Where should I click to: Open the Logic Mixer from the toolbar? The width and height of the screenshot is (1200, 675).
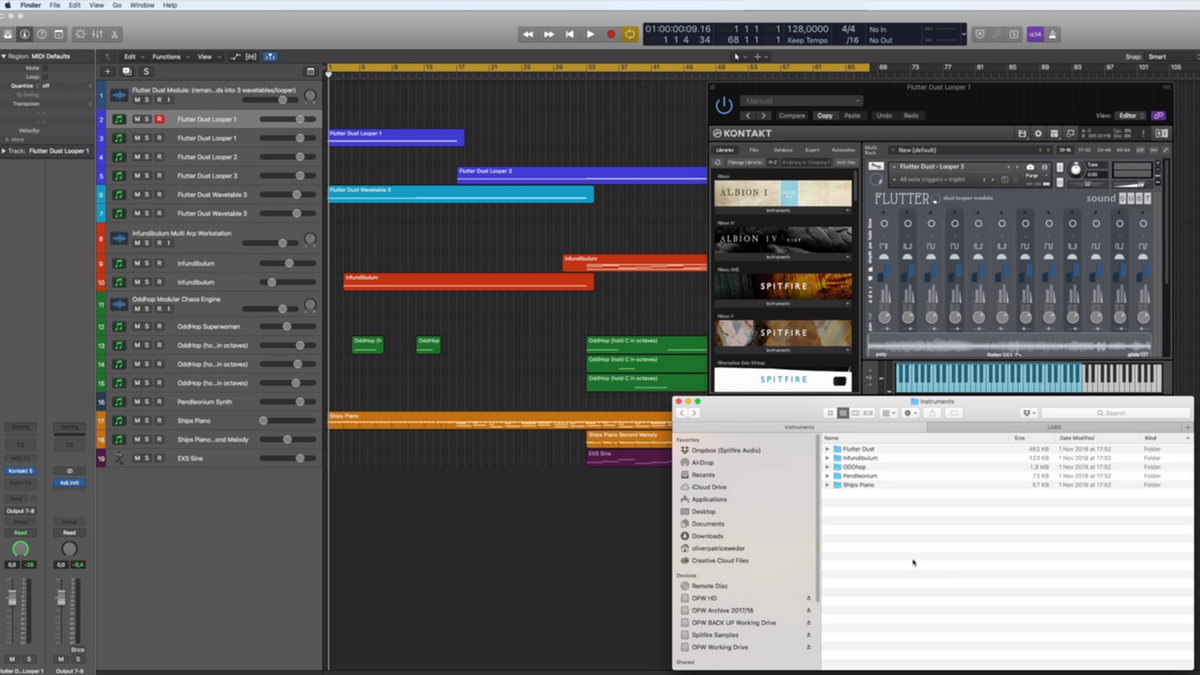click(x=98, y=34)
